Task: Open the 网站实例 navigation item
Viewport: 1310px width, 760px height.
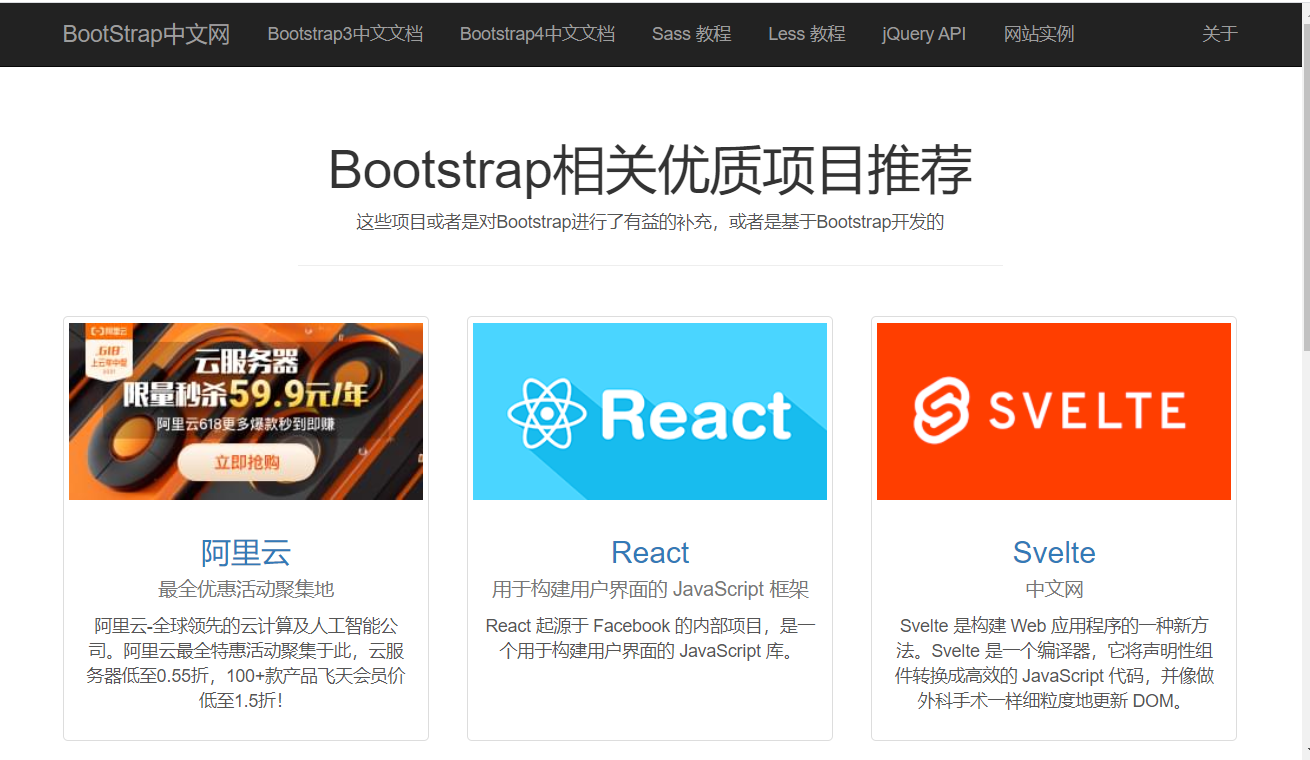Action: pyautogui.click(x=1038, y=33)
